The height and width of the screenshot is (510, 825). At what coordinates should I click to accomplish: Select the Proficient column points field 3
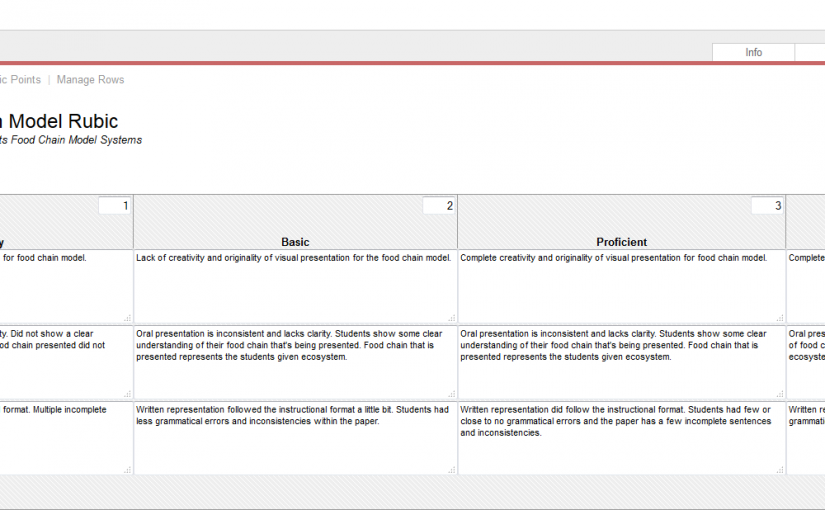pos(767,206)
